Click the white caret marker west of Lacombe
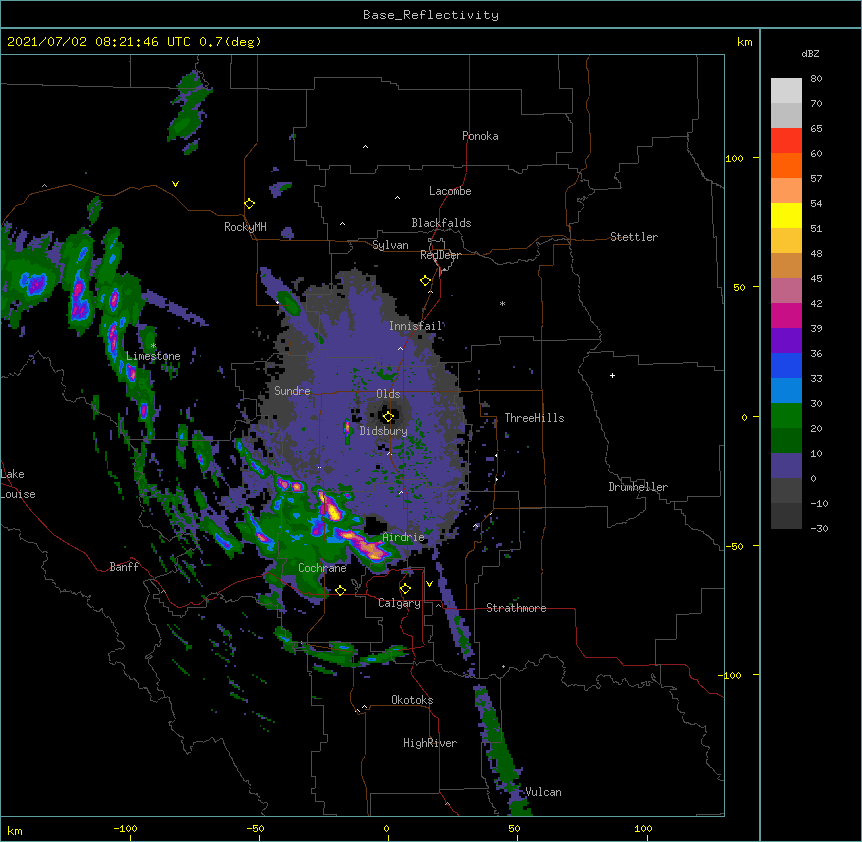 (x=397, y=198)
